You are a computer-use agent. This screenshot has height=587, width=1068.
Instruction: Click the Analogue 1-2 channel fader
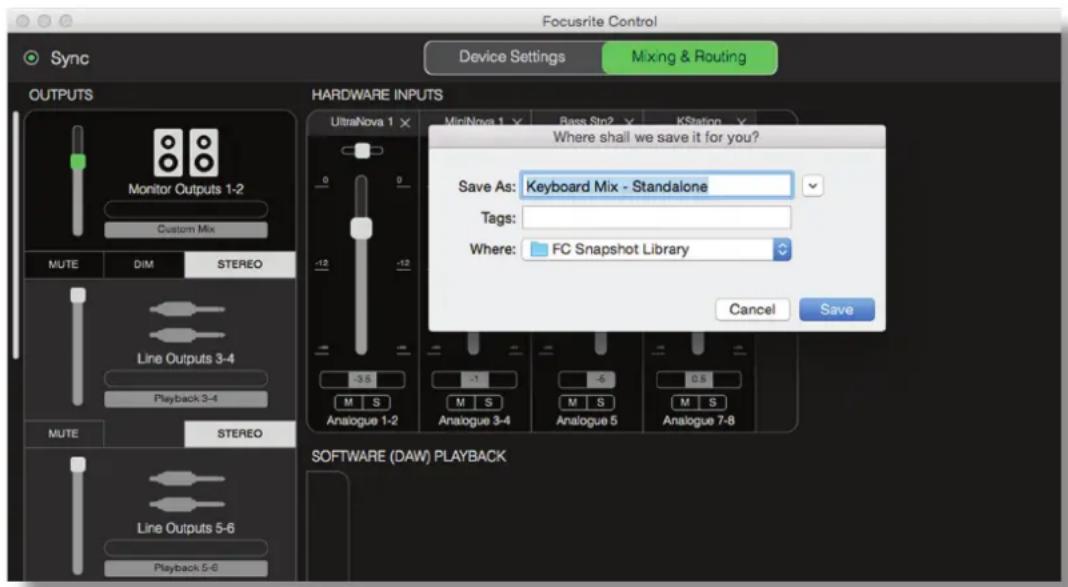click(x=361, y=227)
